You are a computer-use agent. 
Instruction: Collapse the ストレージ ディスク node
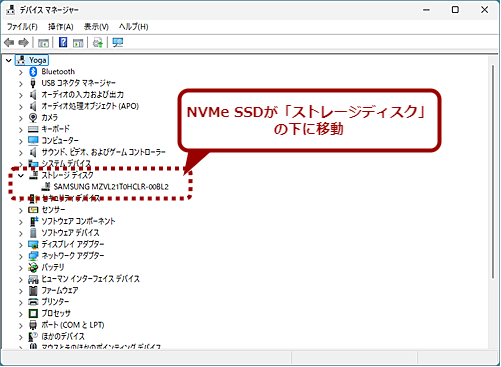click(21, 175)
